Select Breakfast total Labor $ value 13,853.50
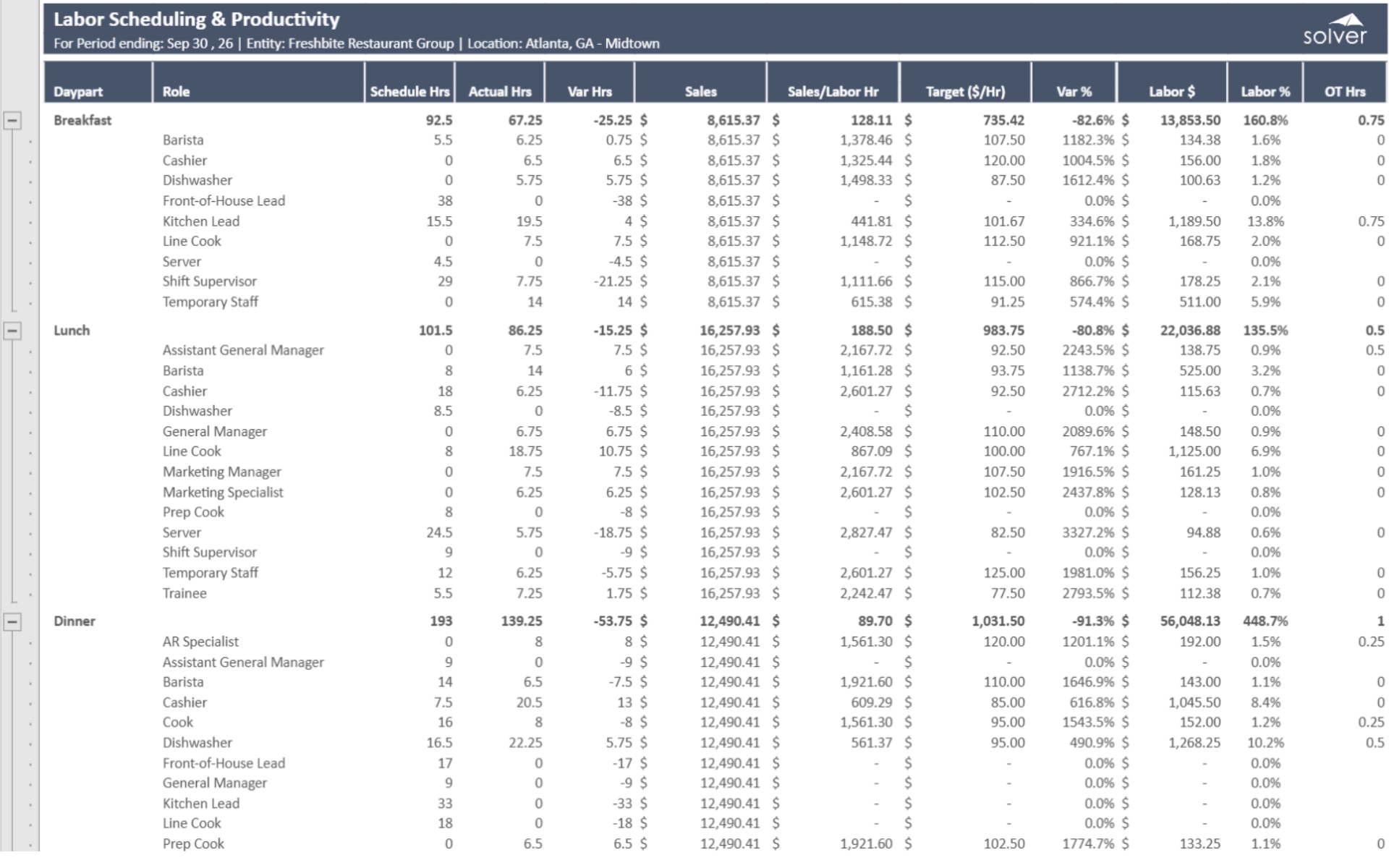1389x868 pixels. 1189,121
